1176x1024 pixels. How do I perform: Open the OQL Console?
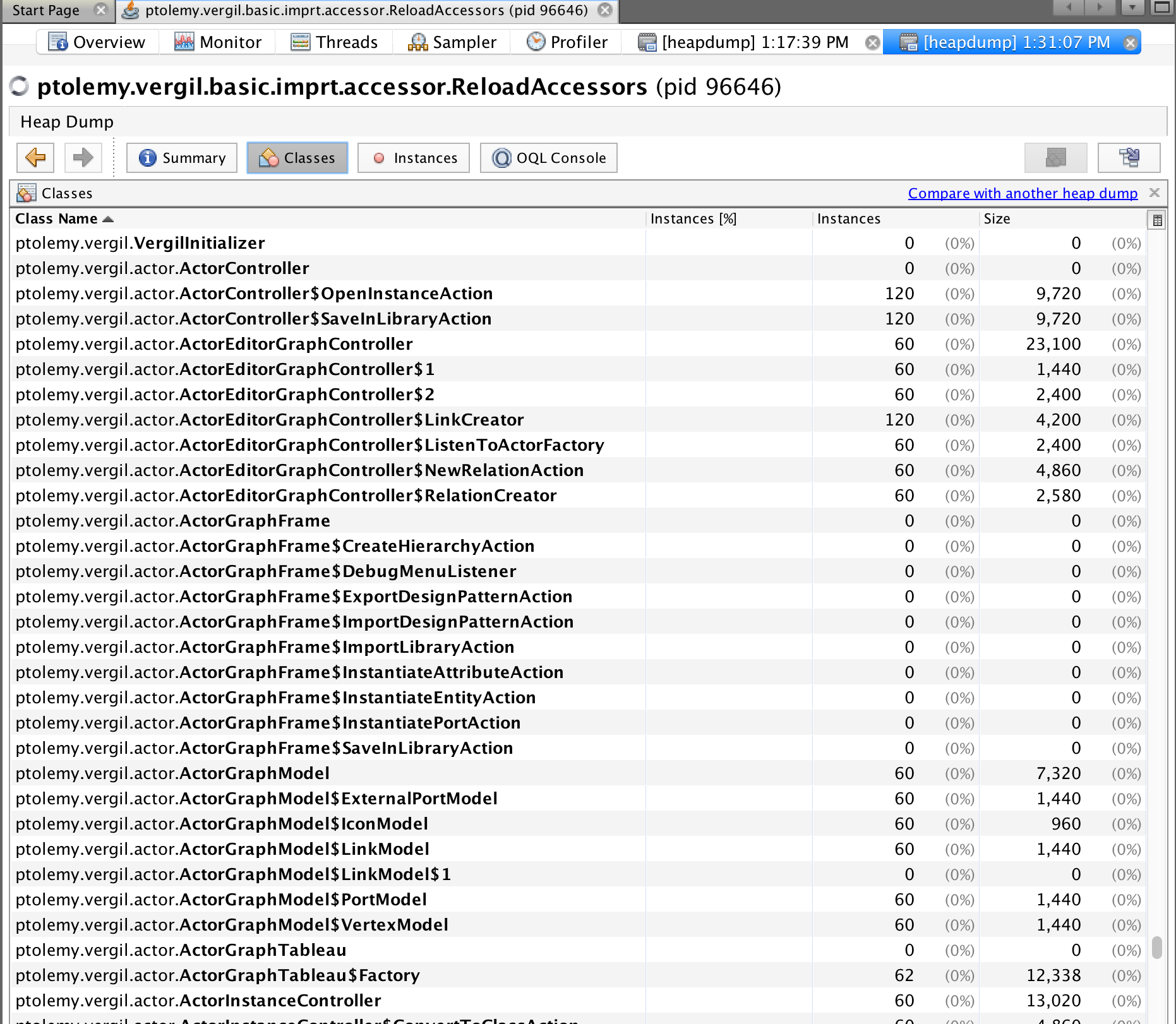pos(549,157)
